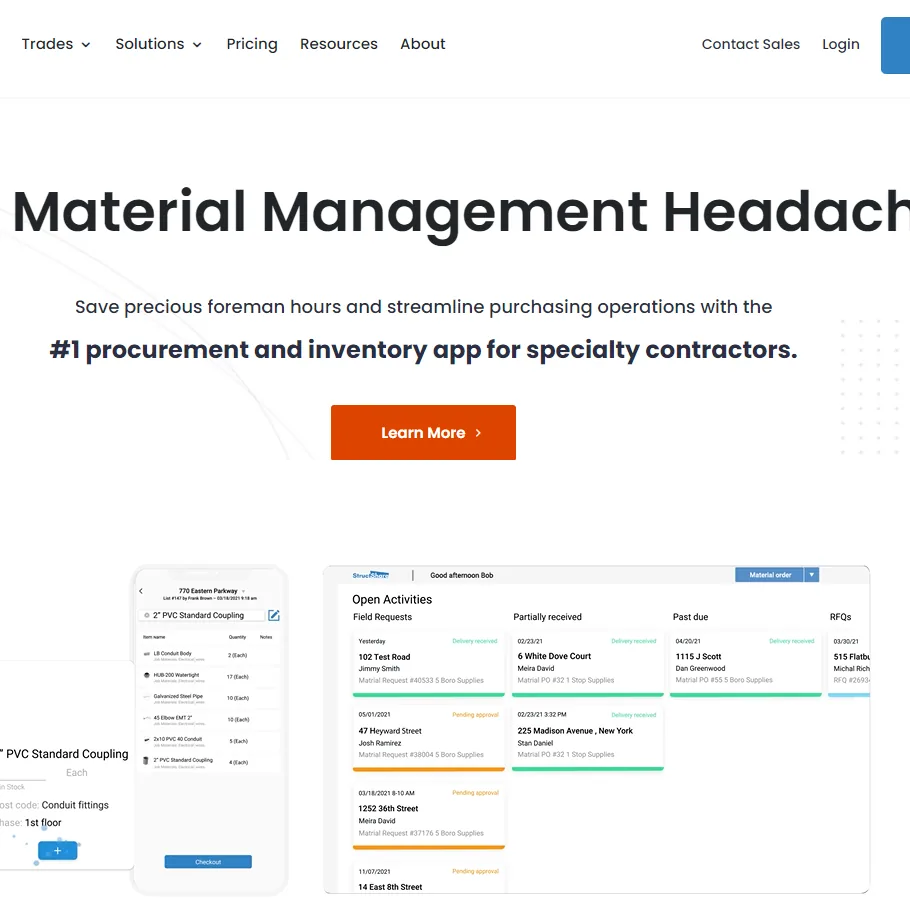Image resolution: width=910 pixels, height=910 pixels.
Task: Click the Contact Sales link
Action: point(750,44)
